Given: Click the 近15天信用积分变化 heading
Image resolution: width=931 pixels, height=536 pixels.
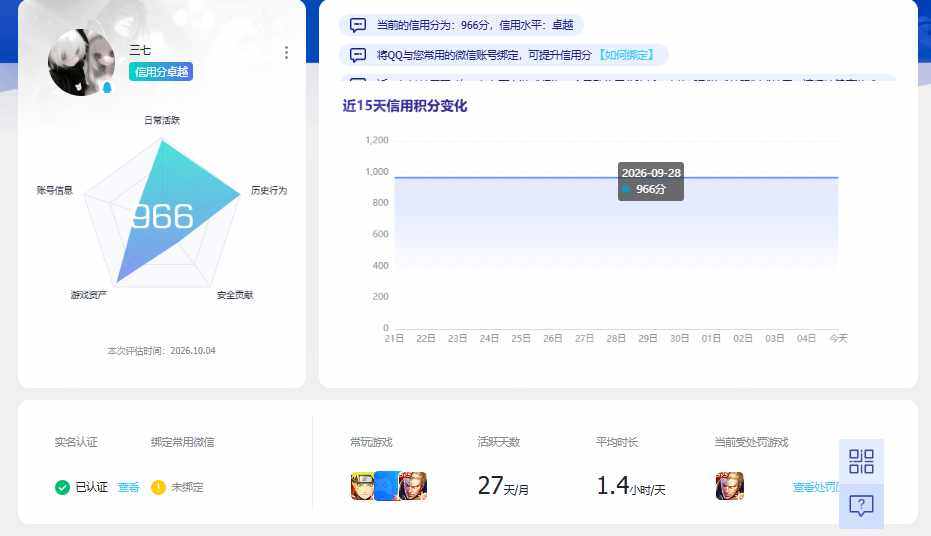Looking at the screenshot, I should pyautogui.click(x=405, y=106).
